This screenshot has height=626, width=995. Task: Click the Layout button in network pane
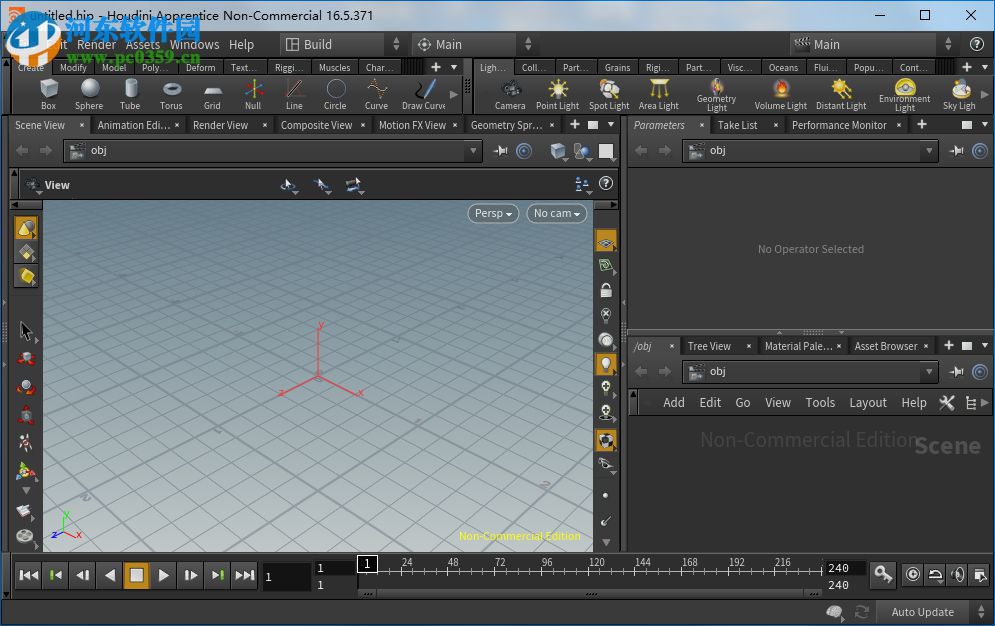(868, 402)
